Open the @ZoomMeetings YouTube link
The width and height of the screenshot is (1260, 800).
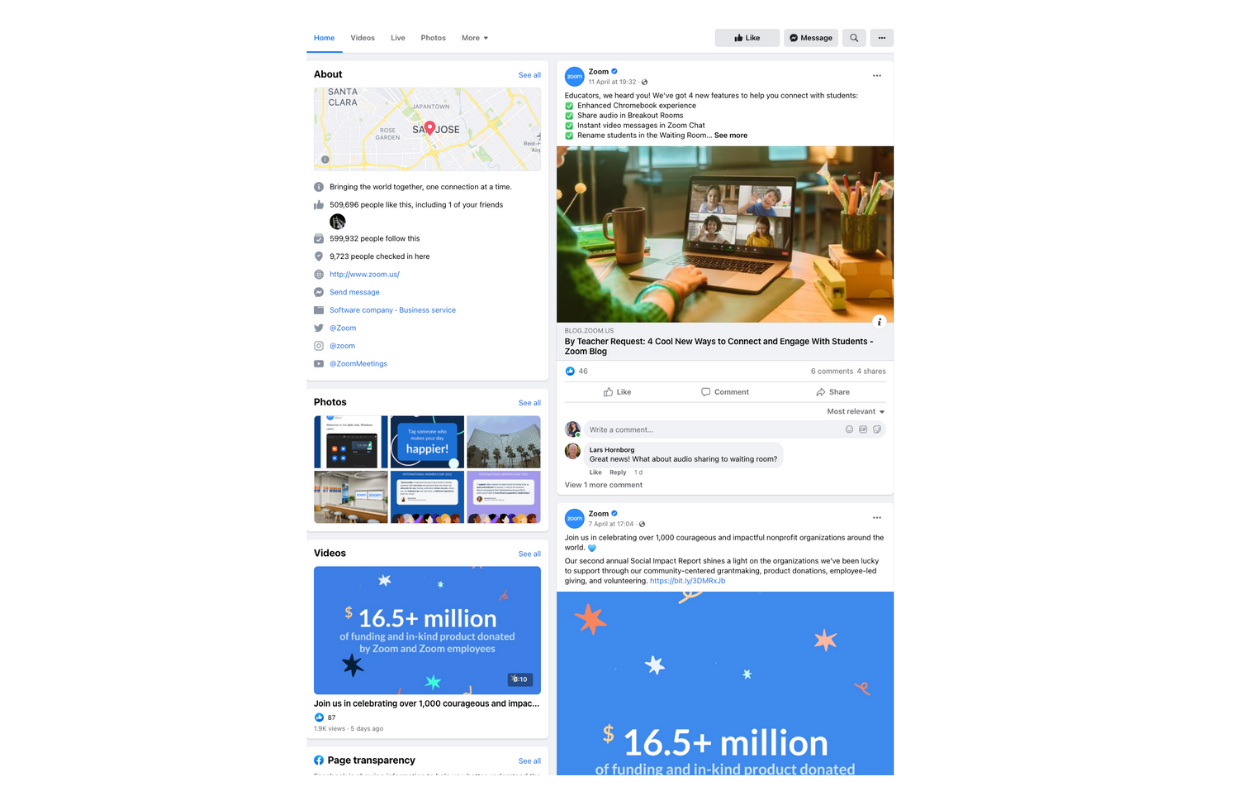(x=358, y=364)
